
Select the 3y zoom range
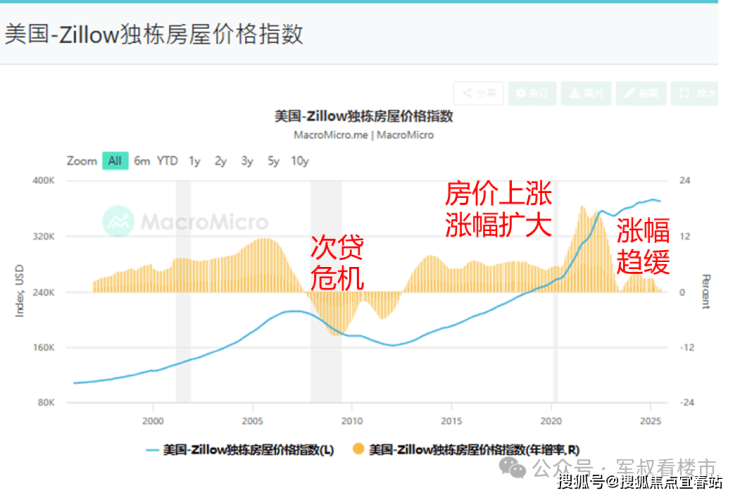[x=247, y=161]
